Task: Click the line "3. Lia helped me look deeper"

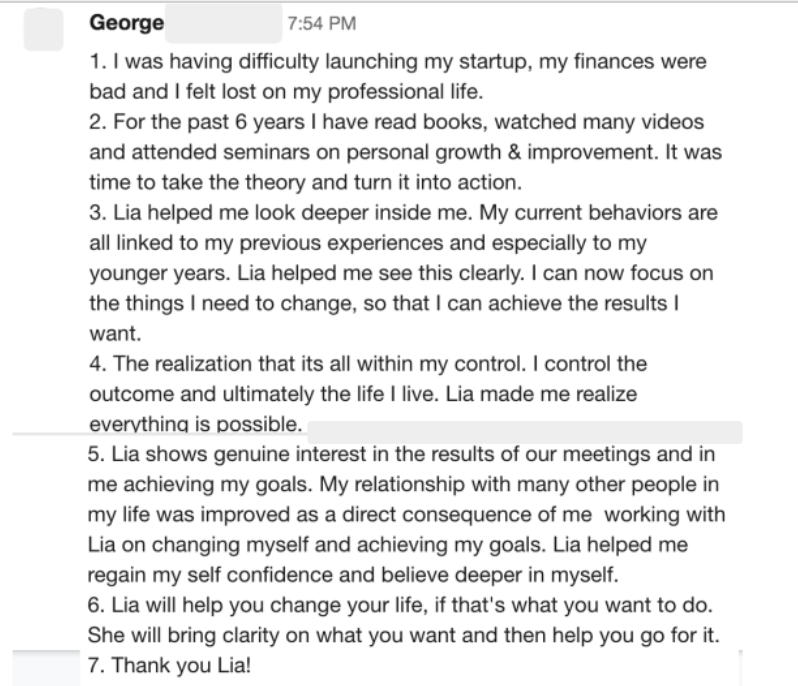Action: tap(403, 213)
